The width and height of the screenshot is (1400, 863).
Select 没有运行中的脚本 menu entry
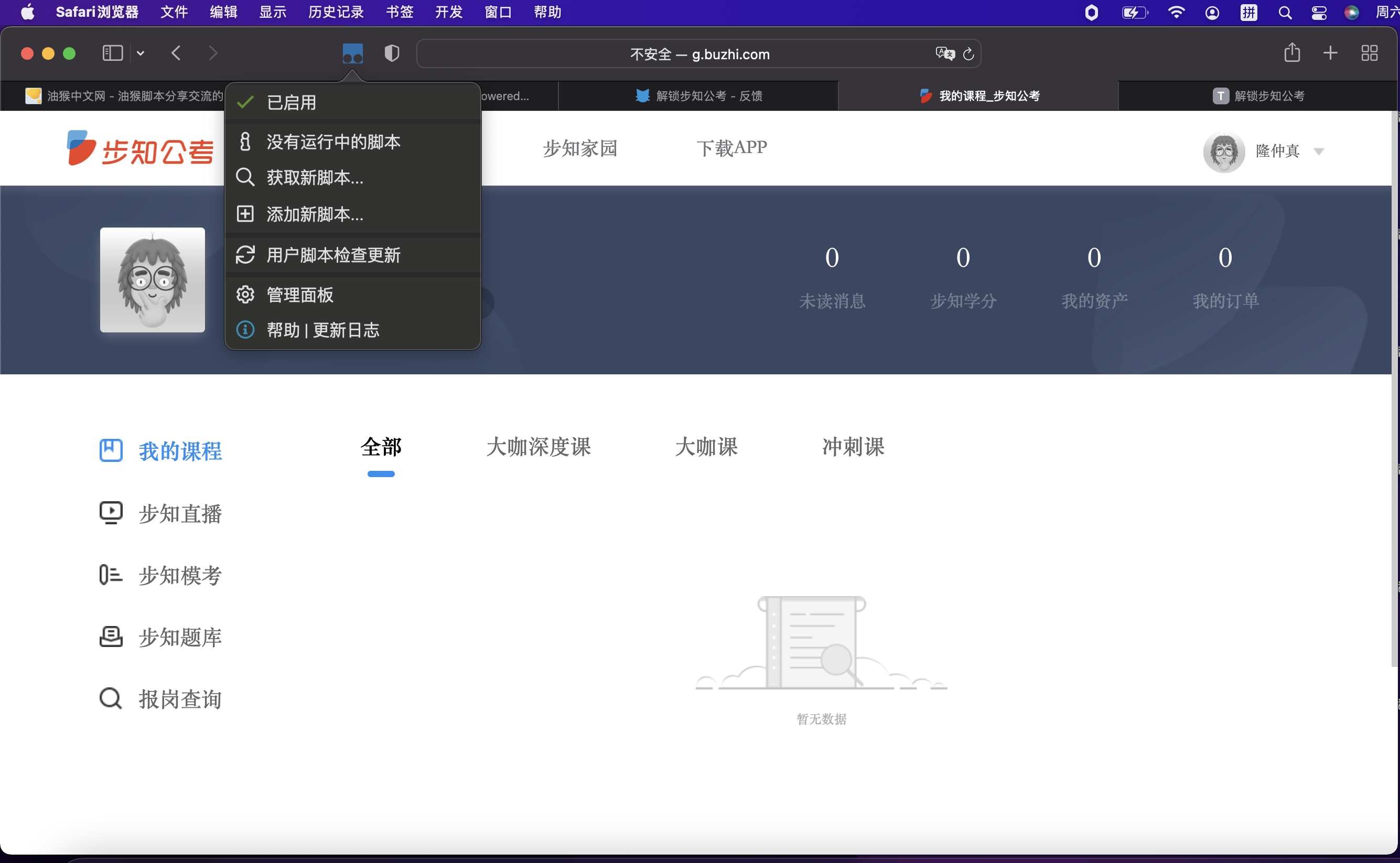coord(353,142)
